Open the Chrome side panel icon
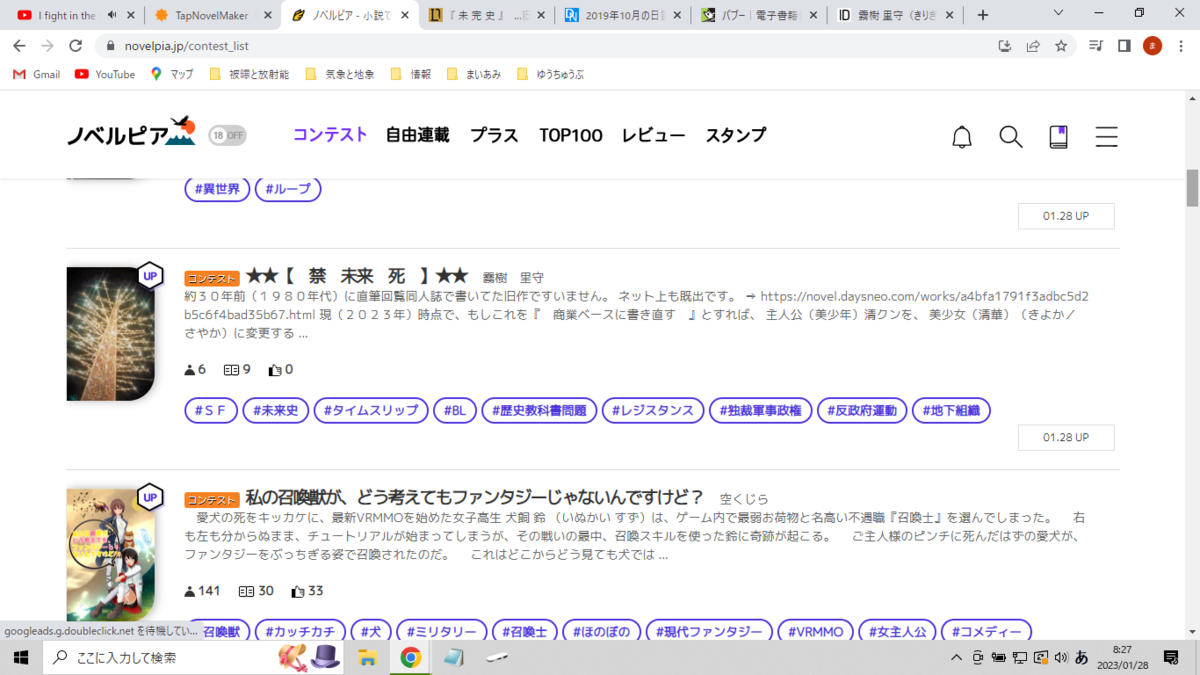 point(1124,46)
